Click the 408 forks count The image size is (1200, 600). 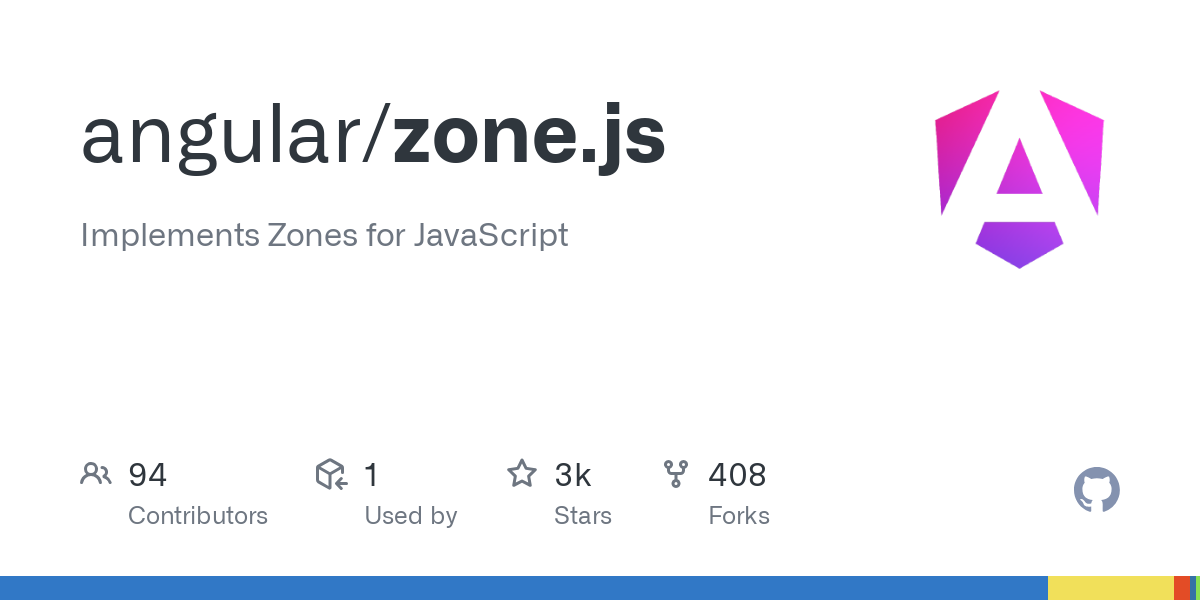click(x=737, y=475)
